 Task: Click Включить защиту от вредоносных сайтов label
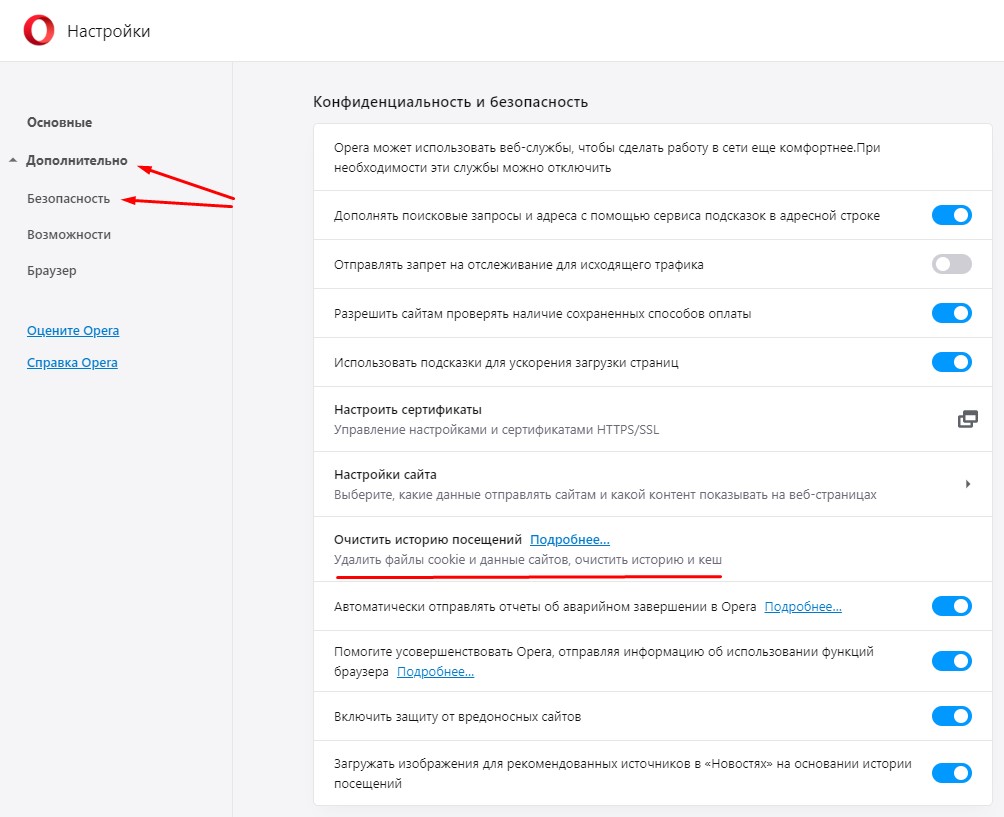tap(457, 716)
